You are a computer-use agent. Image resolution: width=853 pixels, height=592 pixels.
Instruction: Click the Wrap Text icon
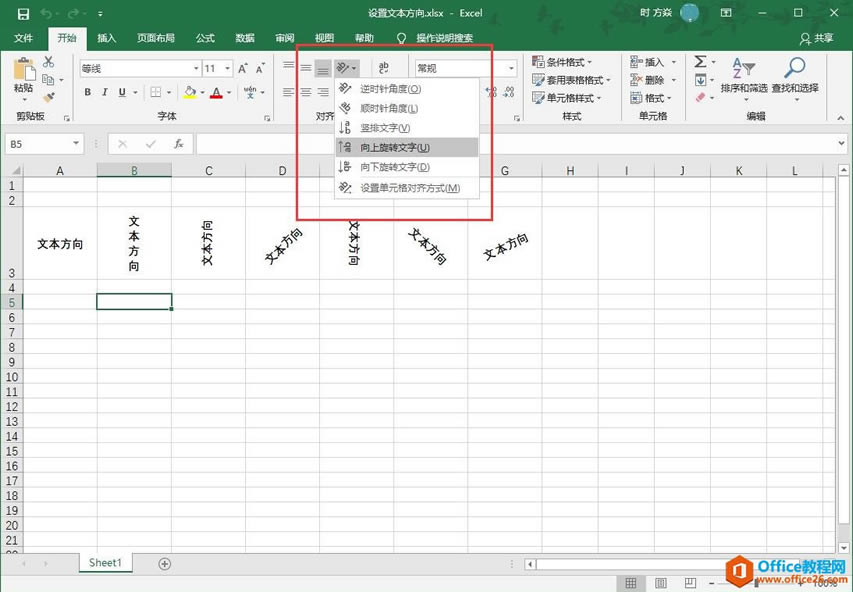click(x=385, y=66)
